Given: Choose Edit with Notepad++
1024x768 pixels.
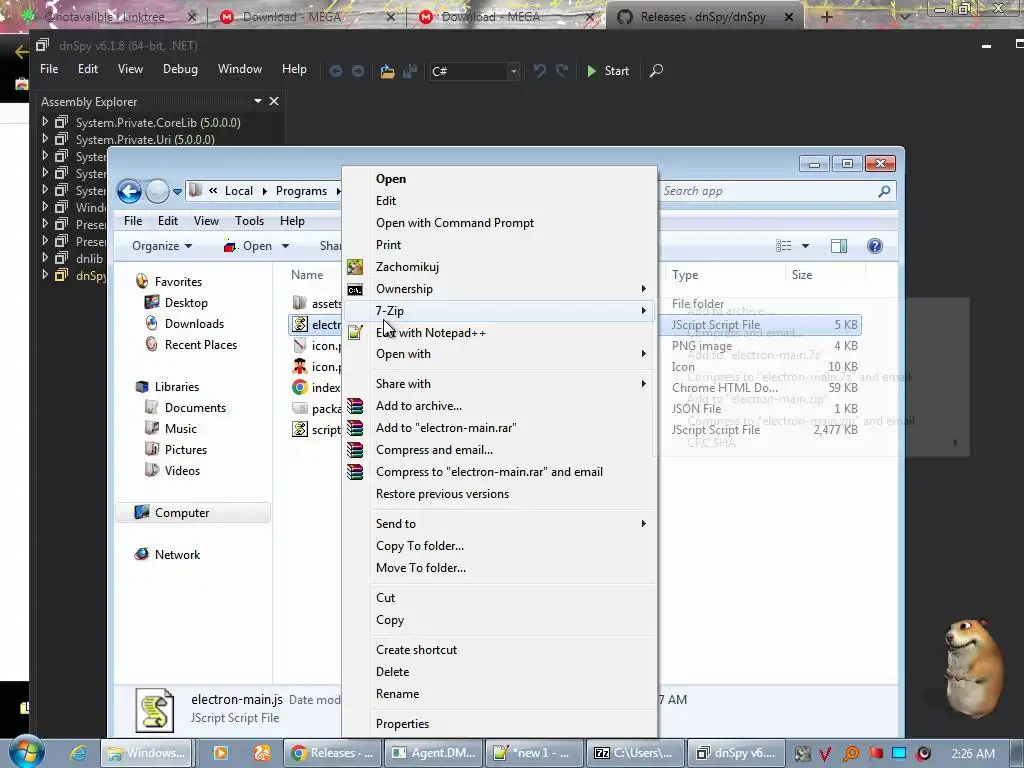Looking at the screenshot, I should (x=500, y=333).
